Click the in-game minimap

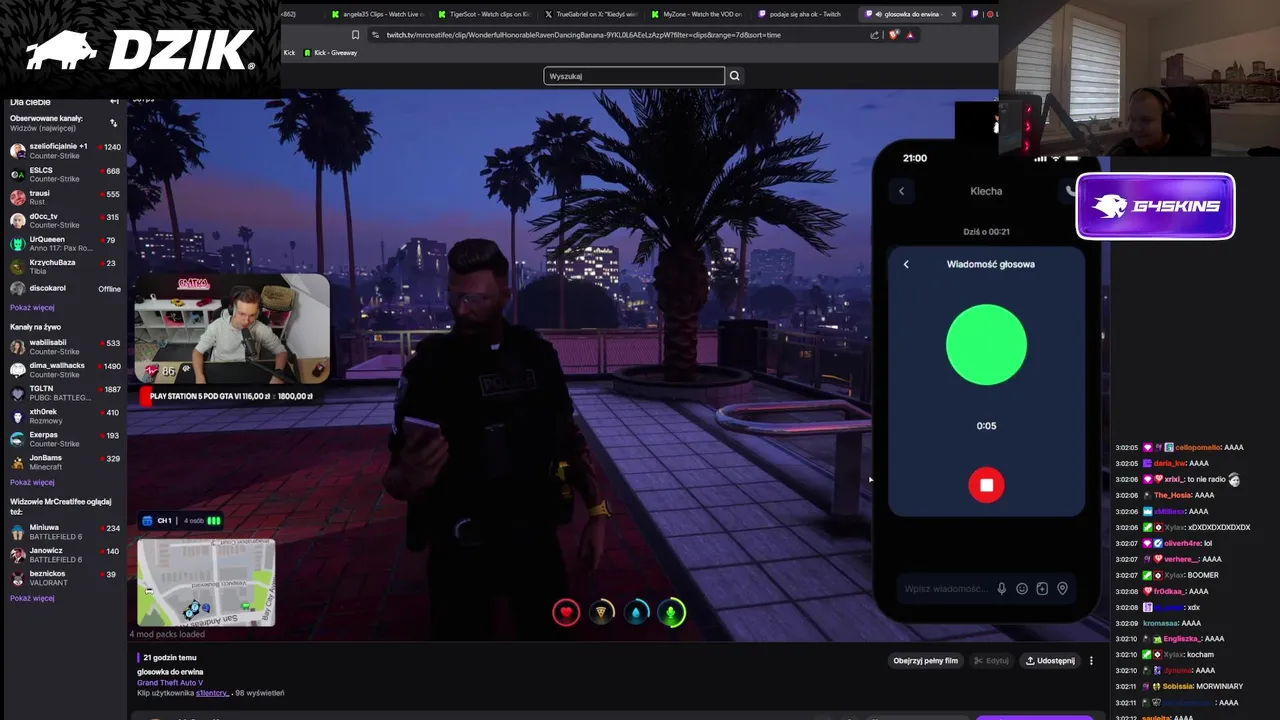click(x=206, y=583)
